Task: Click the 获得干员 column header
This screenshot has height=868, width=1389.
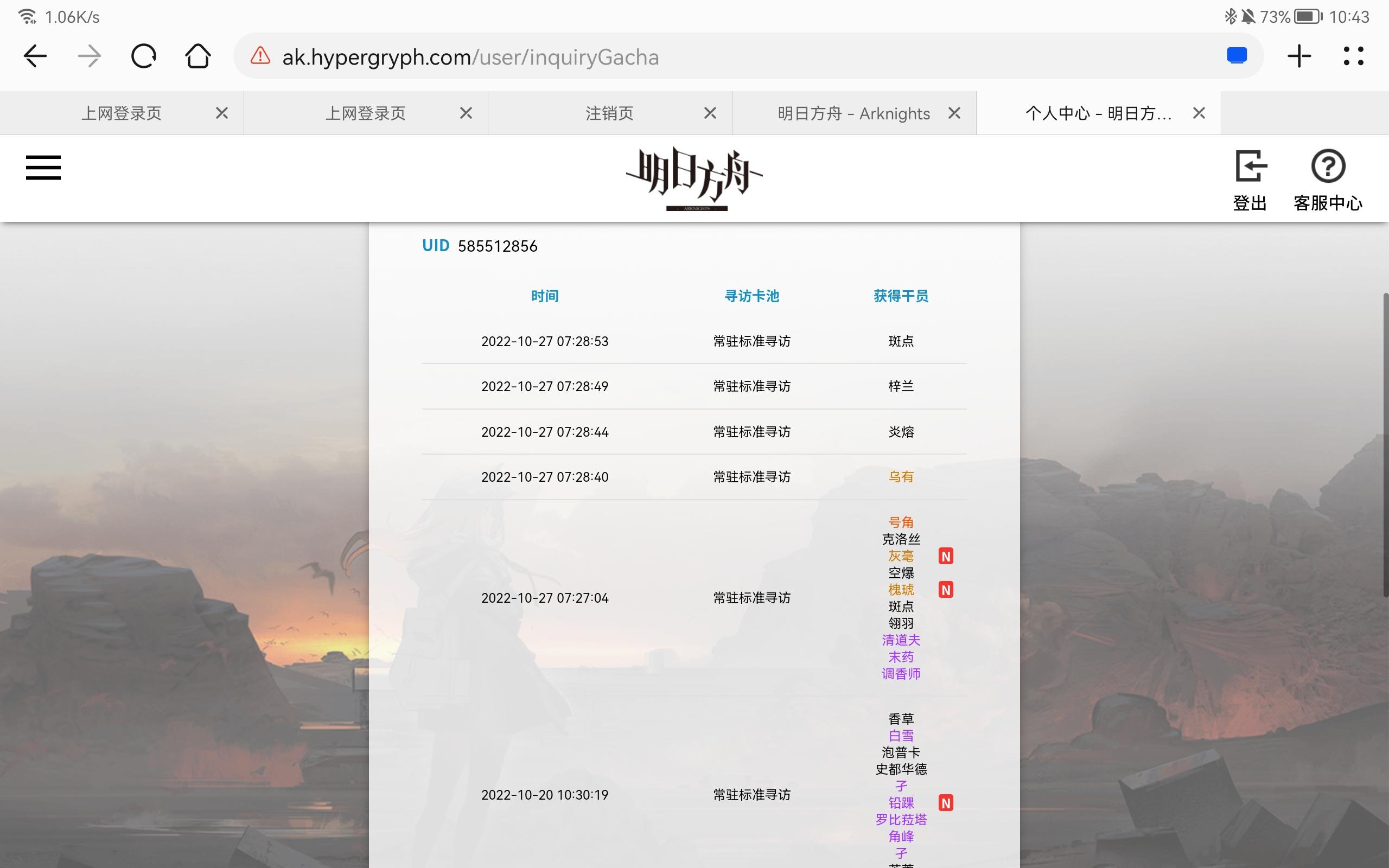Action: [x=901, y=296]
